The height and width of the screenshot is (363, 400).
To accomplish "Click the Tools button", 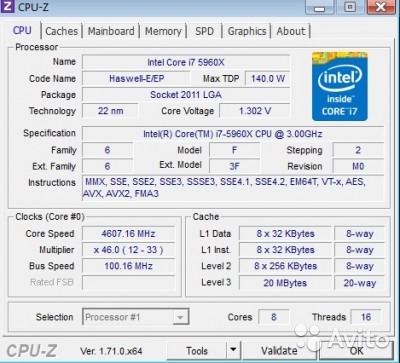I will (197, 351).
